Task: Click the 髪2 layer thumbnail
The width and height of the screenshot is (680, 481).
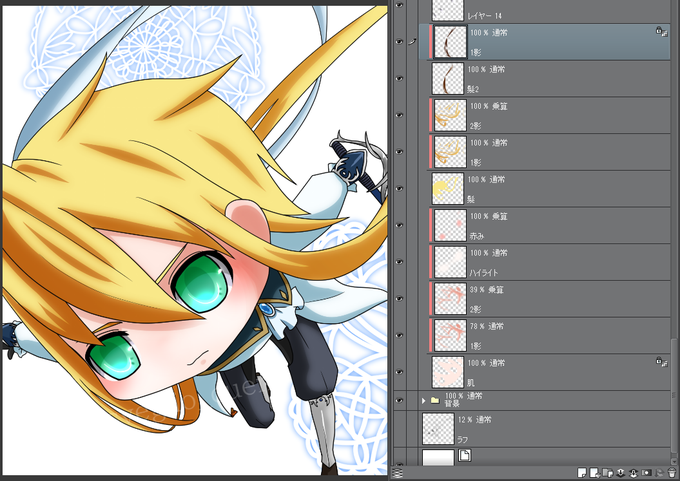Action: tap(448, 79)
